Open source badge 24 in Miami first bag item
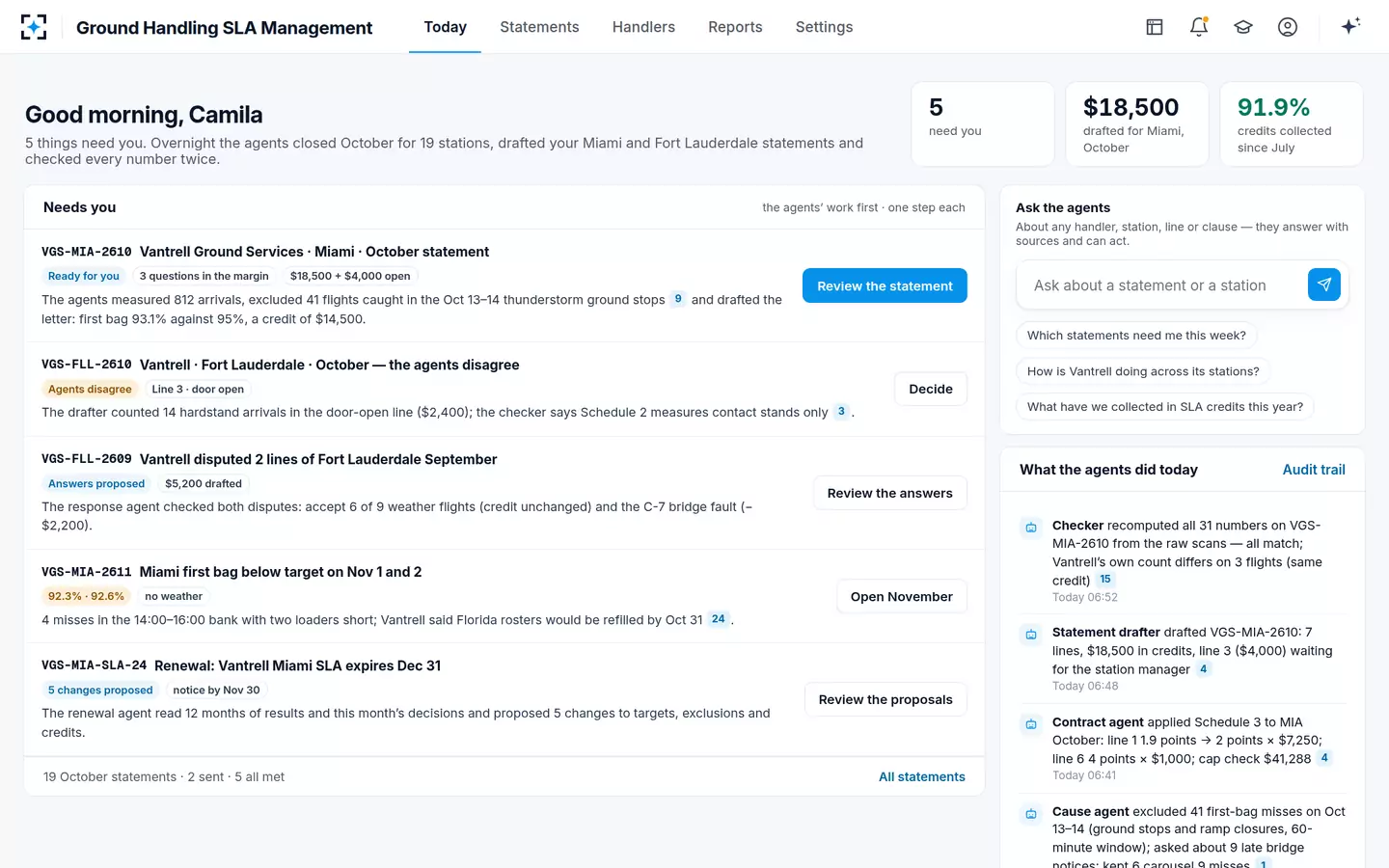The image size is (1389, 868). 719,619
